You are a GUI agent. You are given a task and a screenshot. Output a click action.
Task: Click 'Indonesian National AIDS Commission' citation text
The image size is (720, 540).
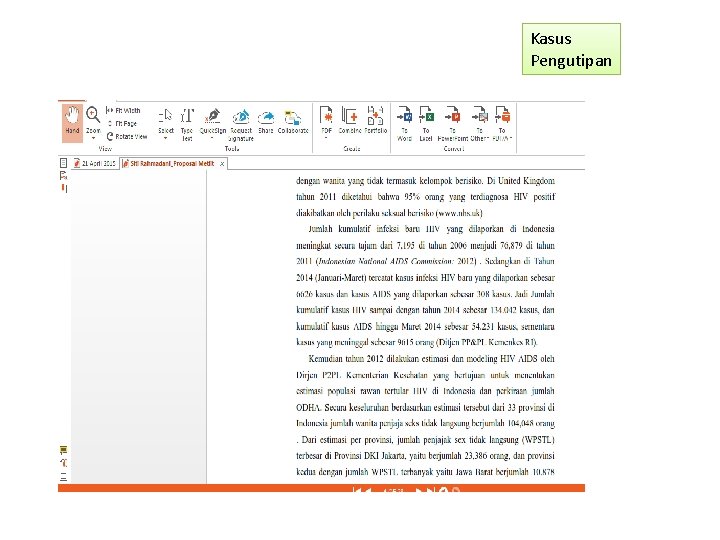(x=386, y=261)
